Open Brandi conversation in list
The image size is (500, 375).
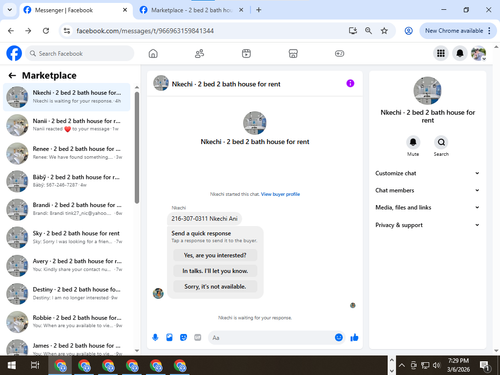tap(67, 209)
